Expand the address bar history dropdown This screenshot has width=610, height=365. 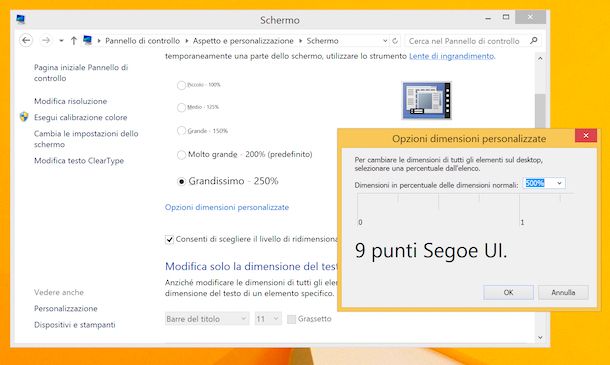tap(385, 41)
